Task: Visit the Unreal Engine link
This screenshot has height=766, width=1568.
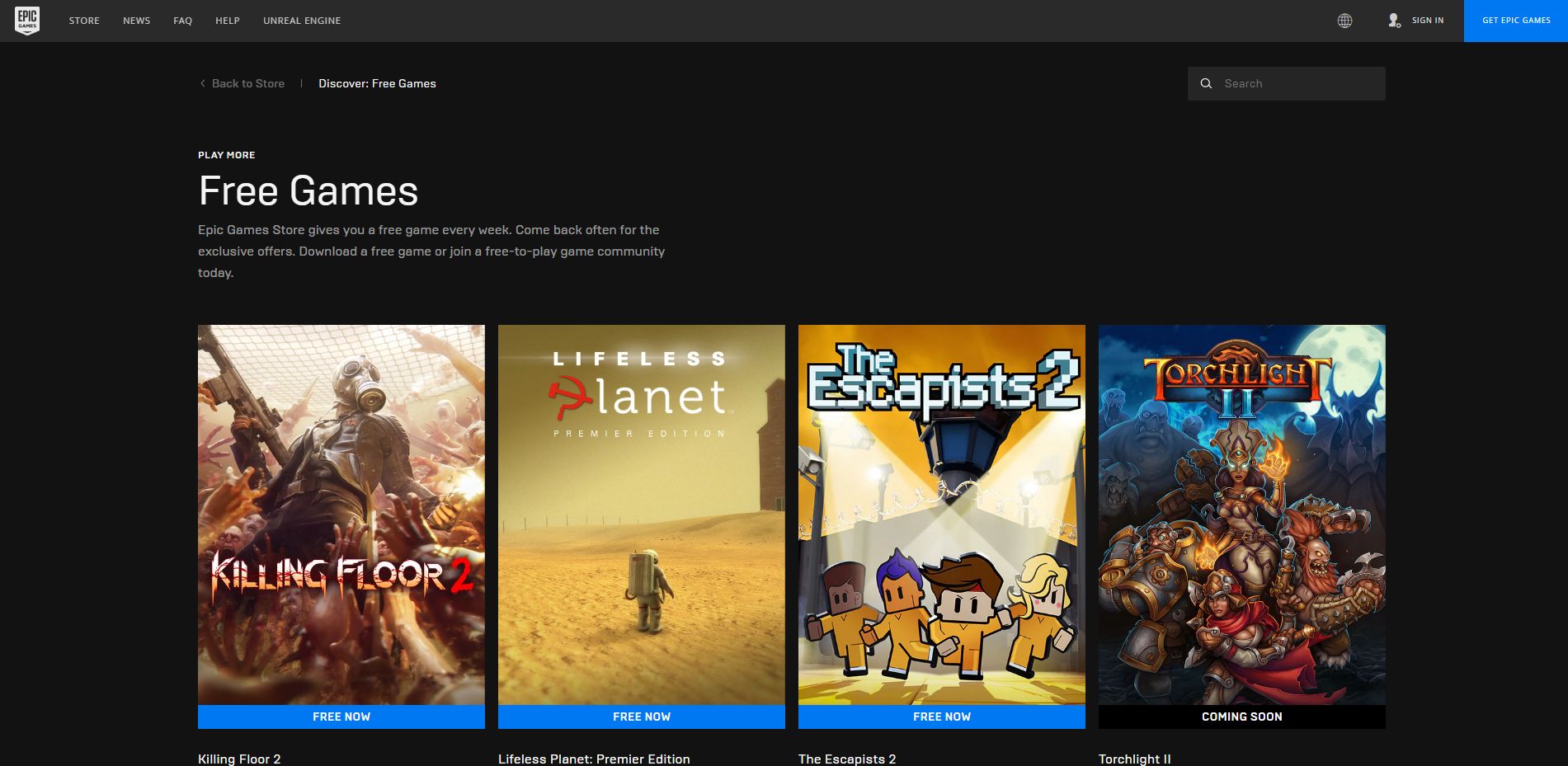Action: 302,21
